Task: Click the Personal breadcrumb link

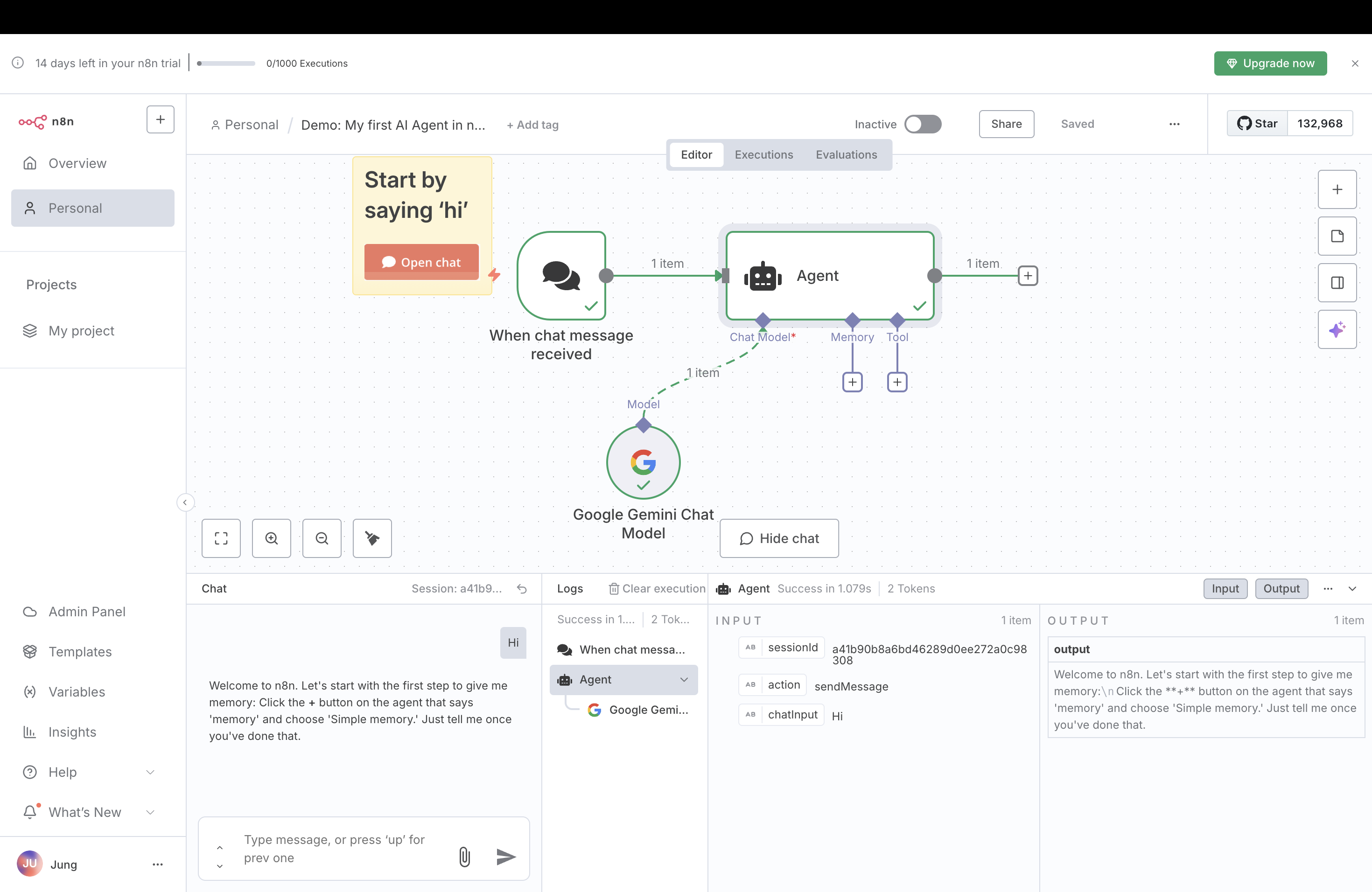Action: pyautogui.click(x=245, y=125)
